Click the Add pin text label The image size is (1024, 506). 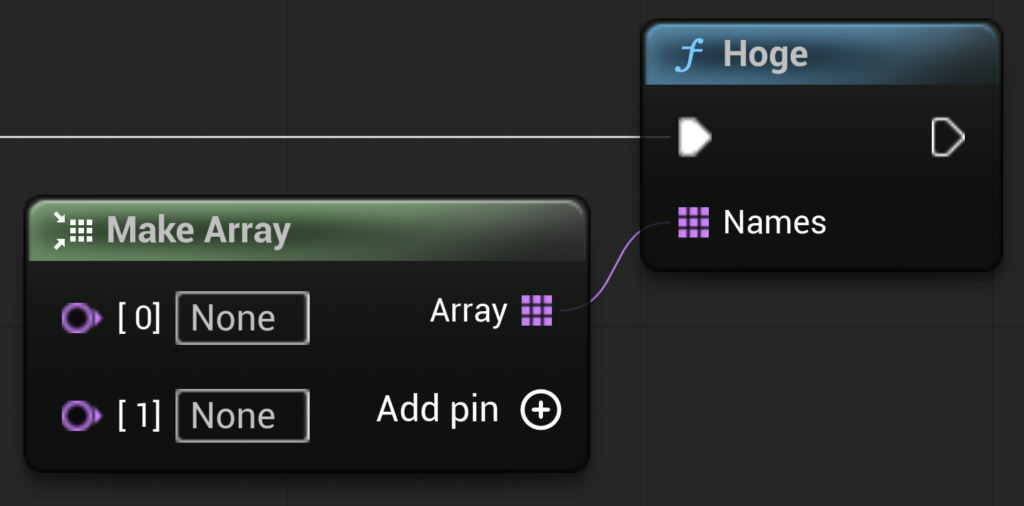[x=438, y=411]
